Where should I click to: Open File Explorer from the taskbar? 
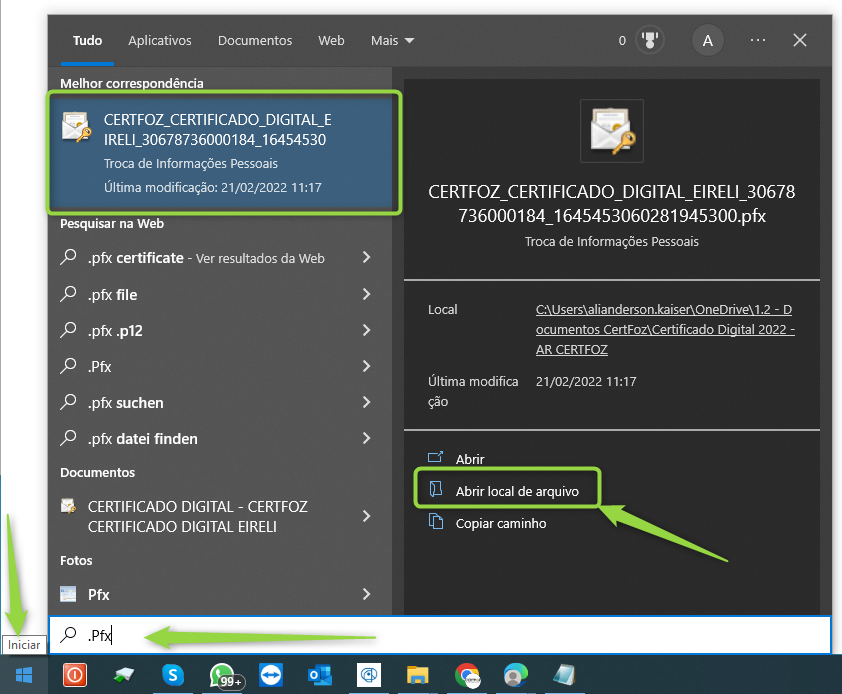(x=417, y=675)
